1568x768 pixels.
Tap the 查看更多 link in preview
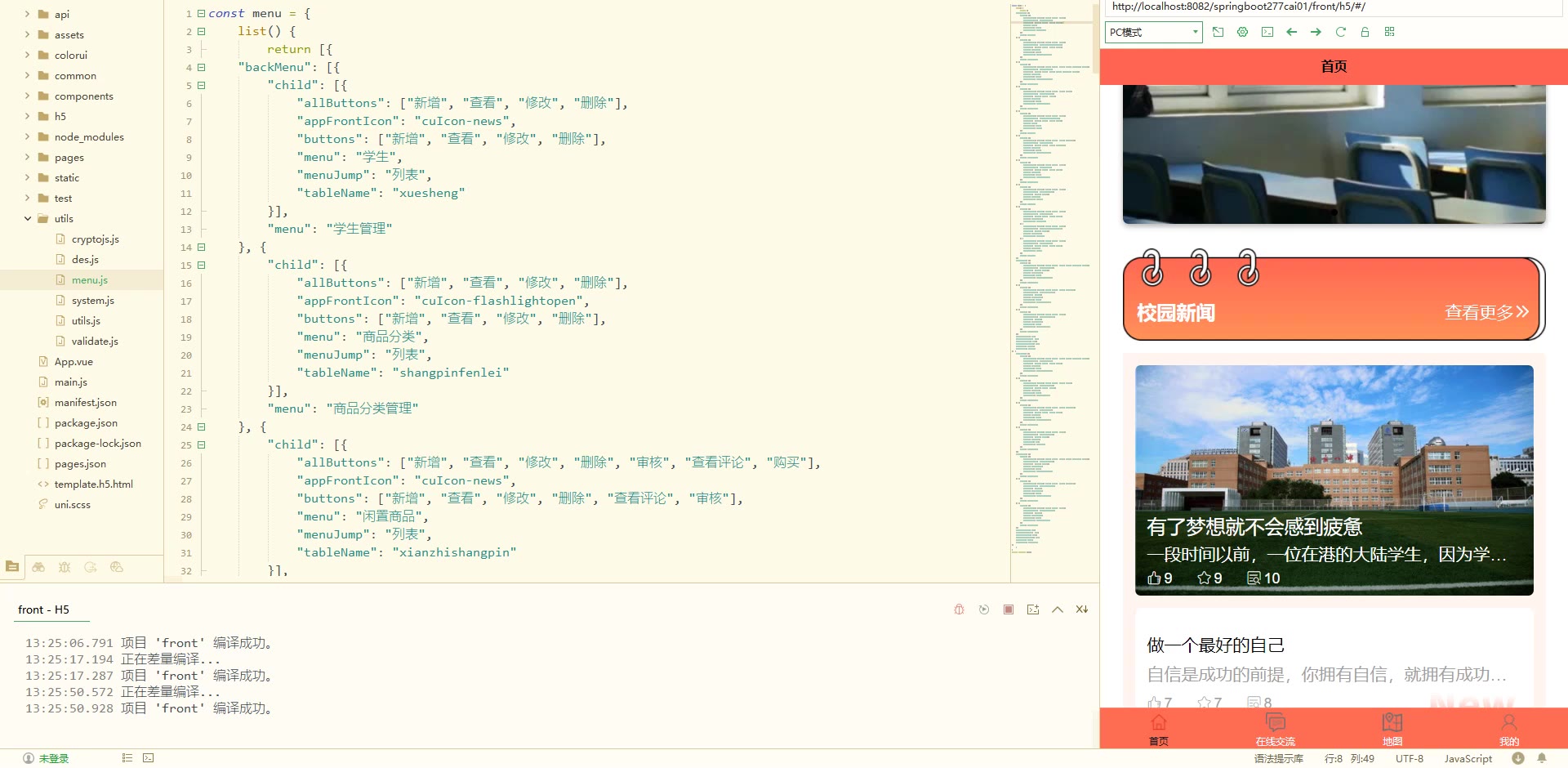[1486, 312]
